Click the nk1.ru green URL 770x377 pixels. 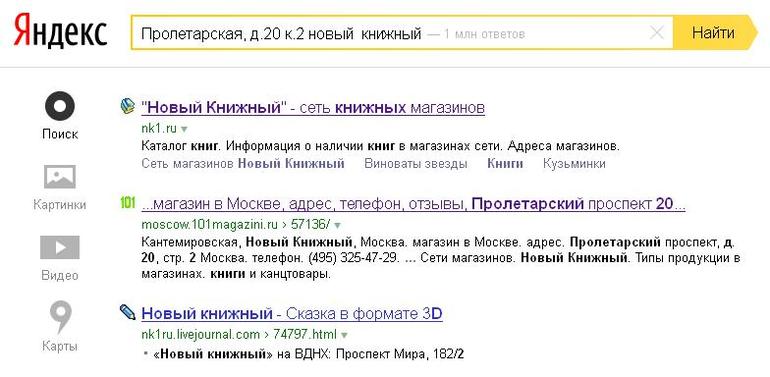(x=159, y=129)
